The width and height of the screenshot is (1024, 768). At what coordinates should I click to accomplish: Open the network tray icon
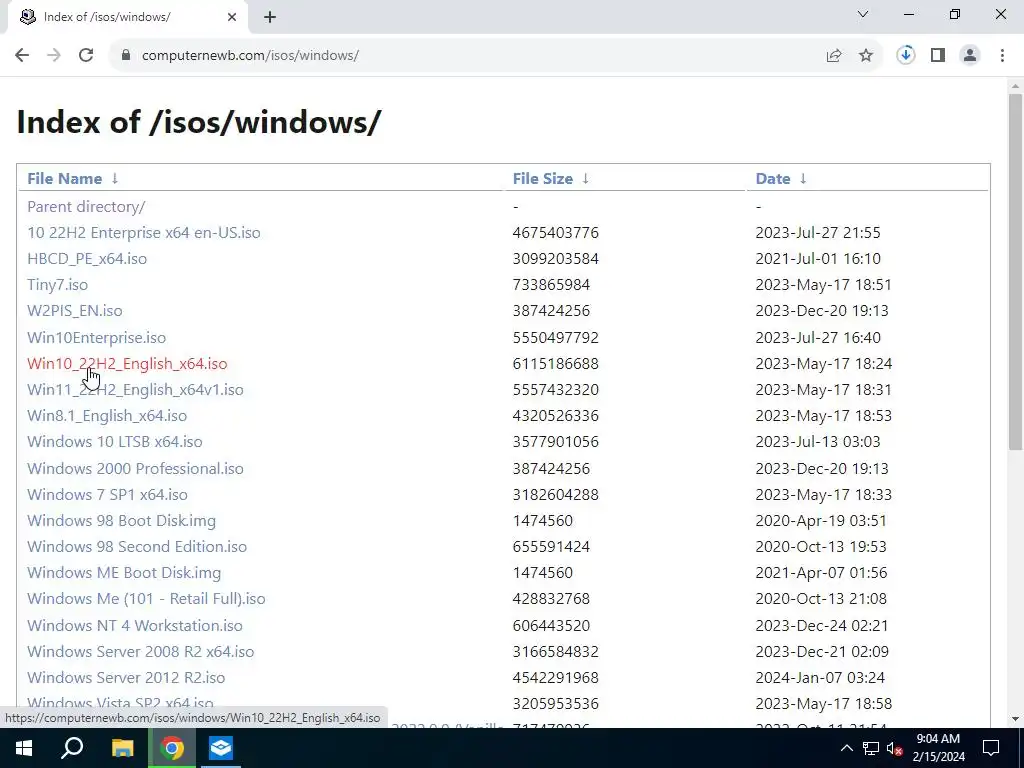coord(871,748)
